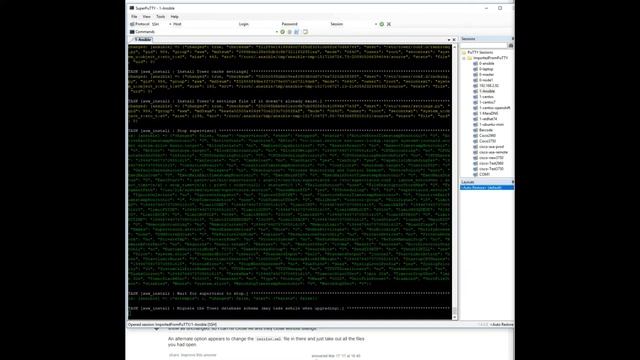Click the Sessions panel search box

click(484, 45)
